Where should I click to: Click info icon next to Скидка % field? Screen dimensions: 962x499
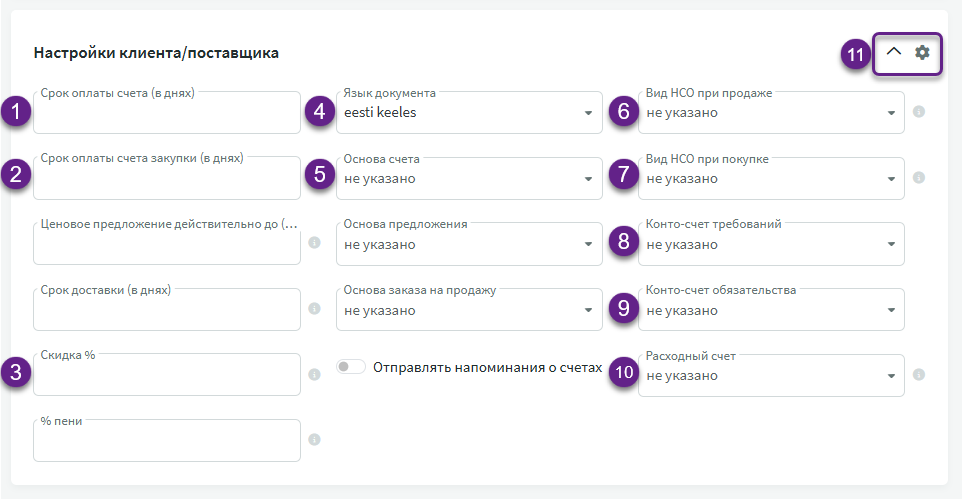(314, 375)
